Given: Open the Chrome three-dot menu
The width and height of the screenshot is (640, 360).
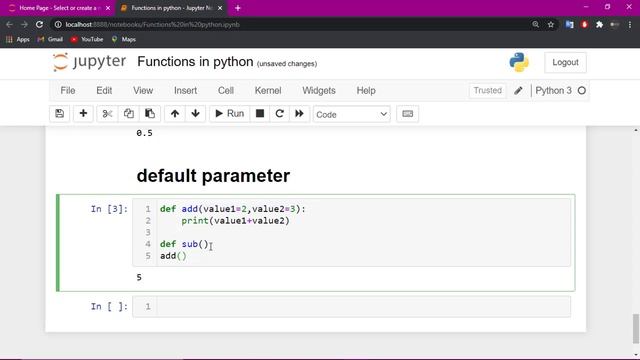Looking at the screenshot, I should pyautogui.click(x=629, y=24).
